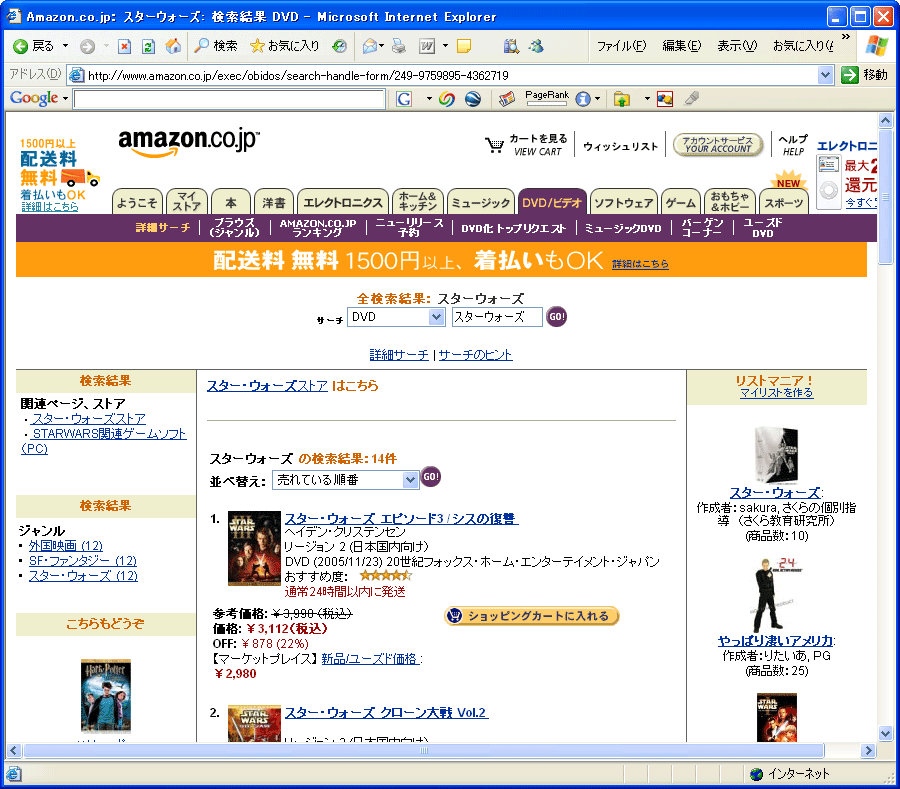Click the Google toolbar search input field

(229, 99)
